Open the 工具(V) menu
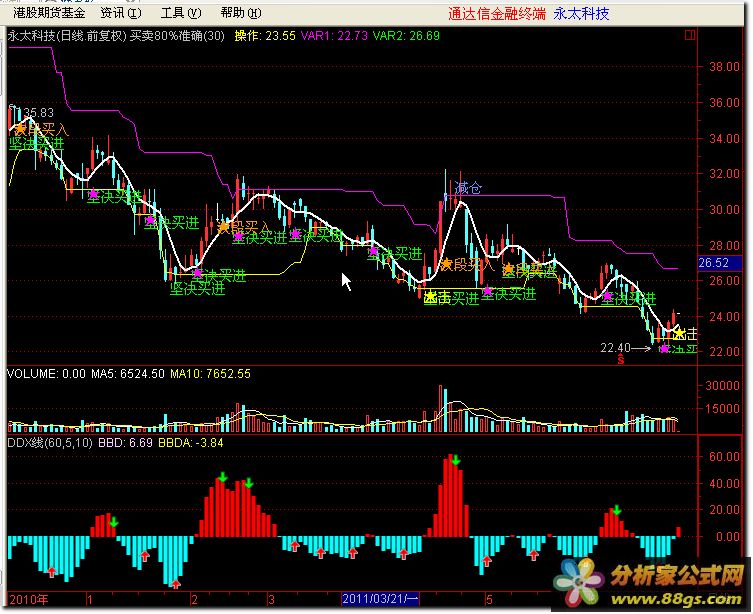This screenshot has width=753, height=614. pyautogui.click(x=181, y=13)
